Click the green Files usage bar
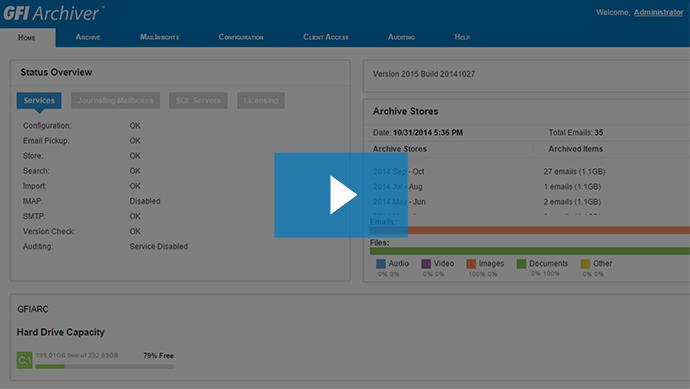This screenshot has height=389, width=690. [x=530, y=251]
